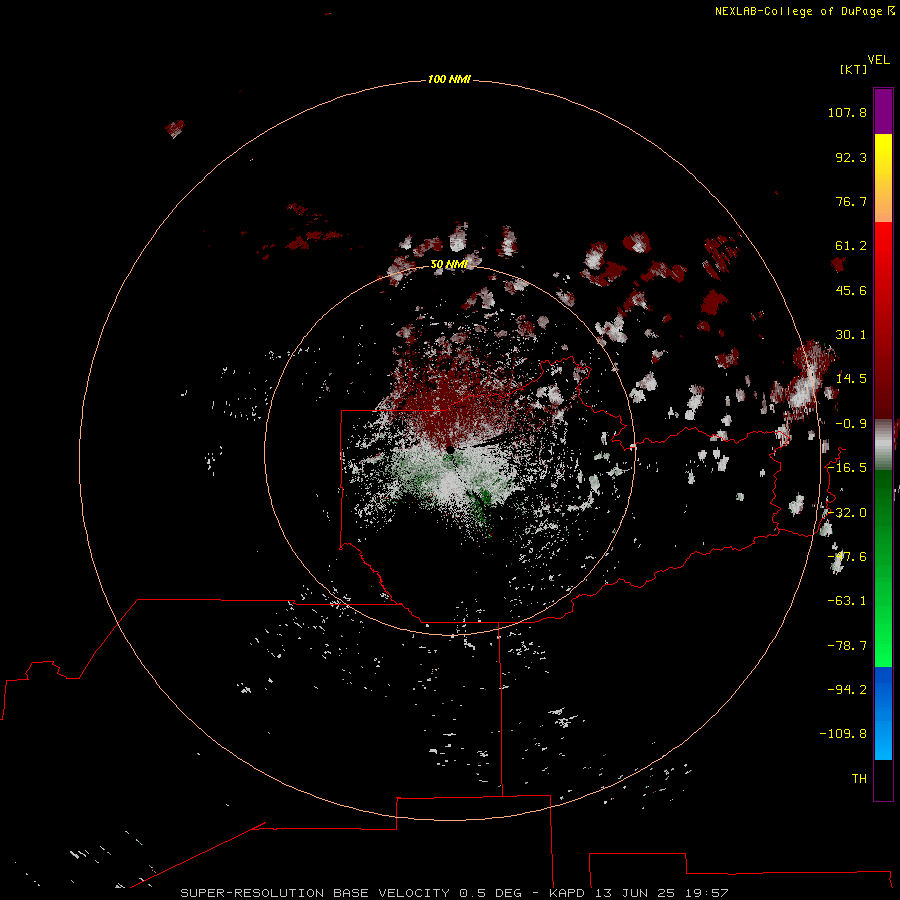Viewport: 900px width, 900px height.
Task: Click the -32.0 legend value
Action: click(847, 513)
